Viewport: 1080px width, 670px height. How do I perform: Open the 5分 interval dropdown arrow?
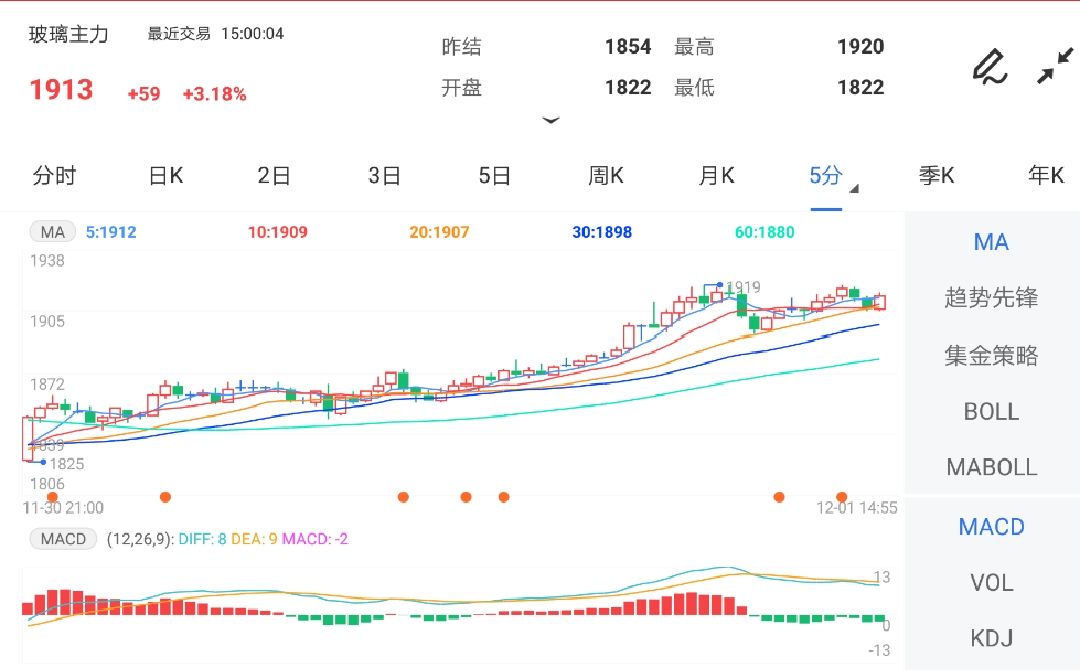click(x=855, y=186)
